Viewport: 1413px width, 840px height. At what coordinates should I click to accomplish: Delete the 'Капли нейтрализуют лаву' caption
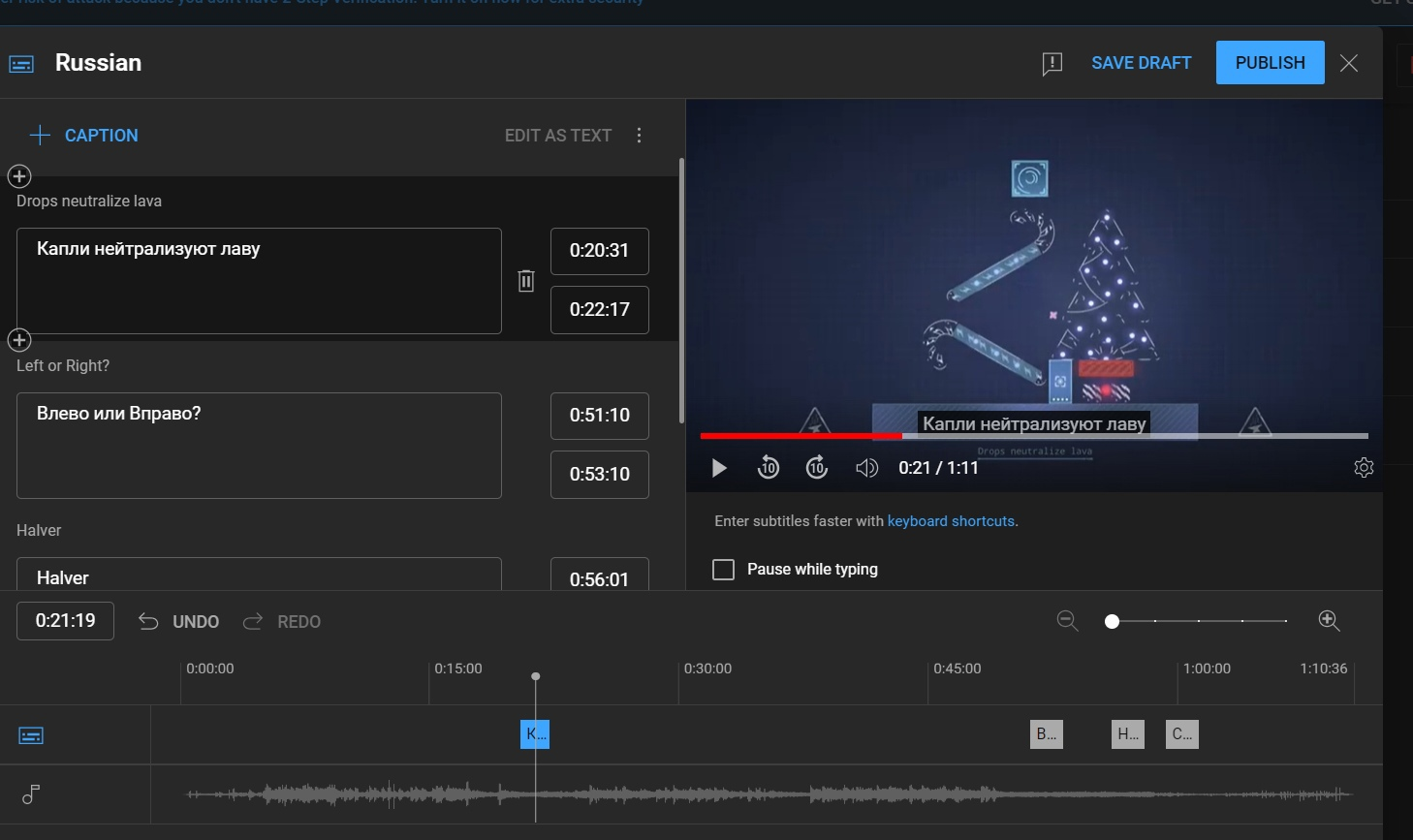[x=526, y=281]
